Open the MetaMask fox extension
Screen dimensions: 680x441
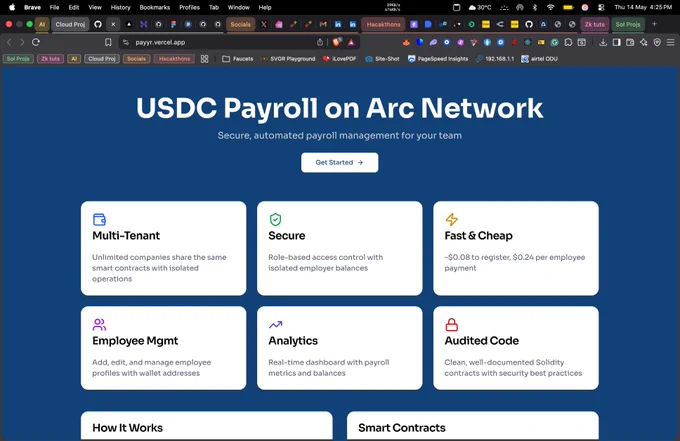(x=406, y=42)
